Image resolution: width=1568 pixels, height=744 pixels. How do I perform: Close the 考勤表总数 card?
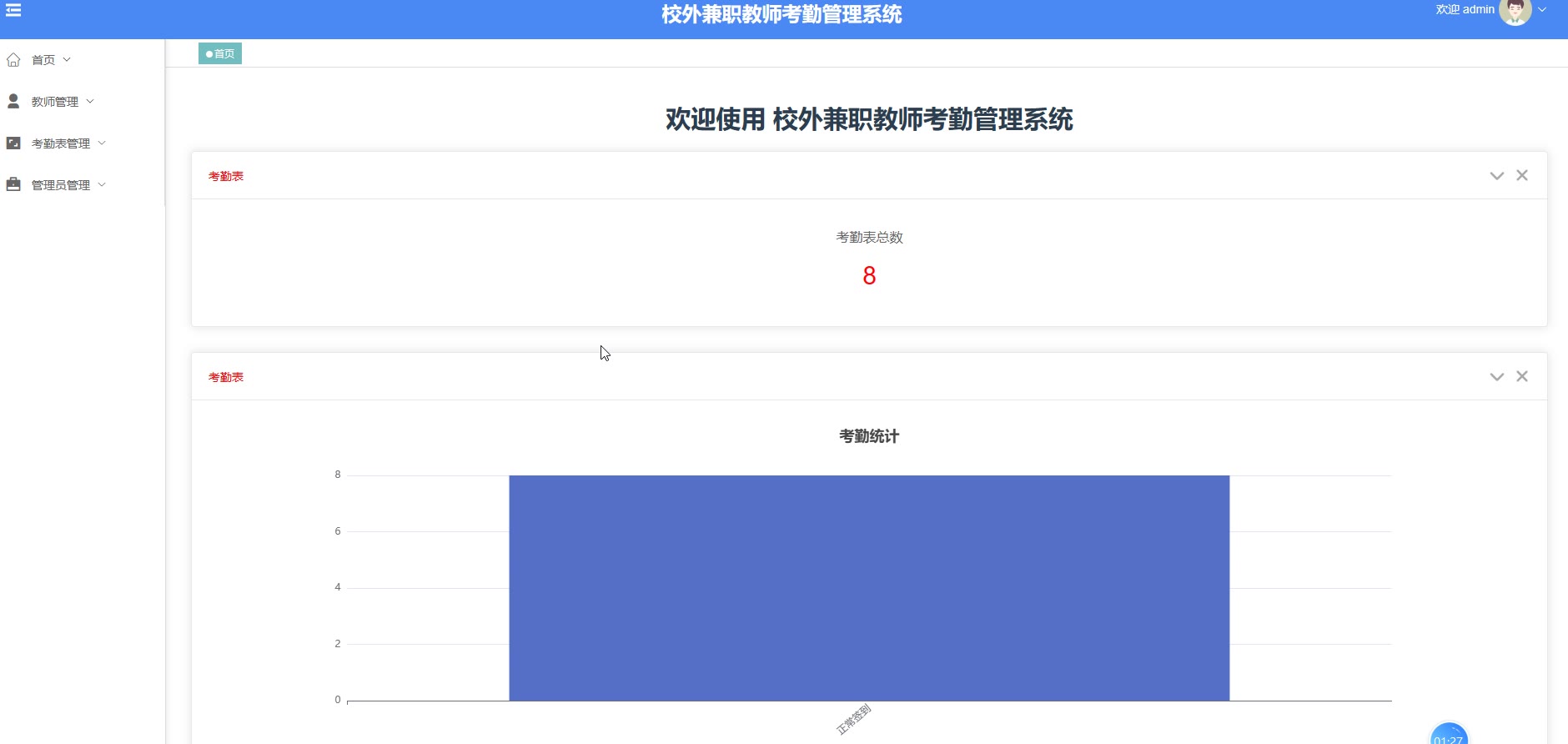1522,175
